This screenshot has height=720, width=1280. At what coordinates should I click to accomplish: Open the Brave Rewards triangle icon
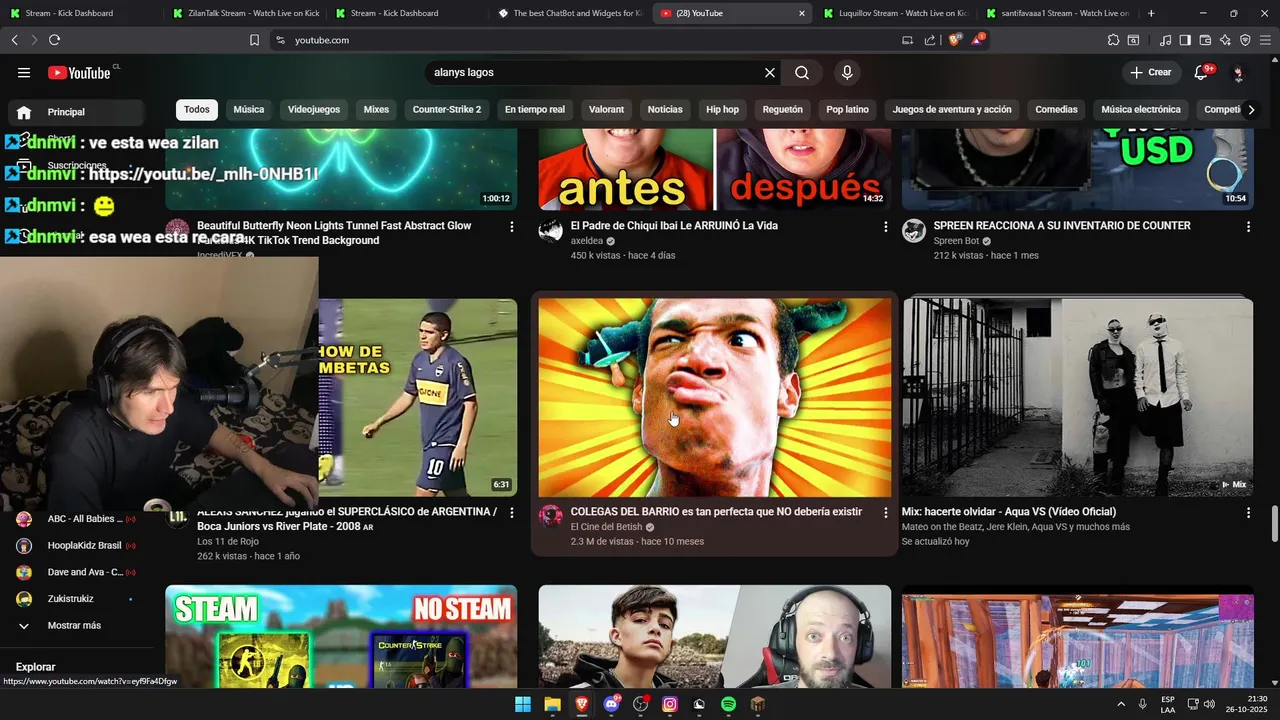[977, 40]
